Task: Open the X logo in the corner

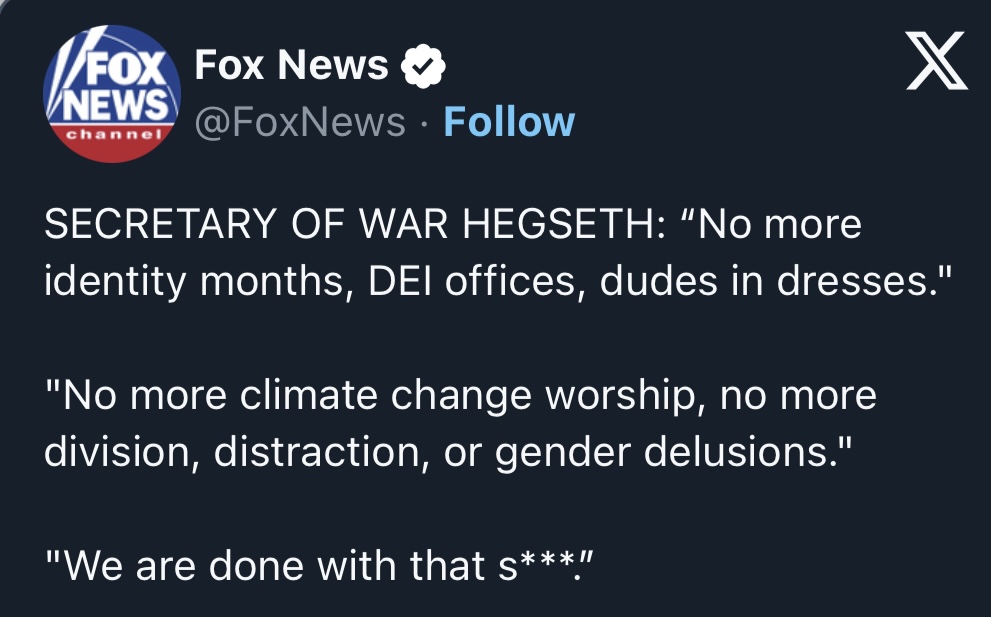Action: click(x=936, y=61)
